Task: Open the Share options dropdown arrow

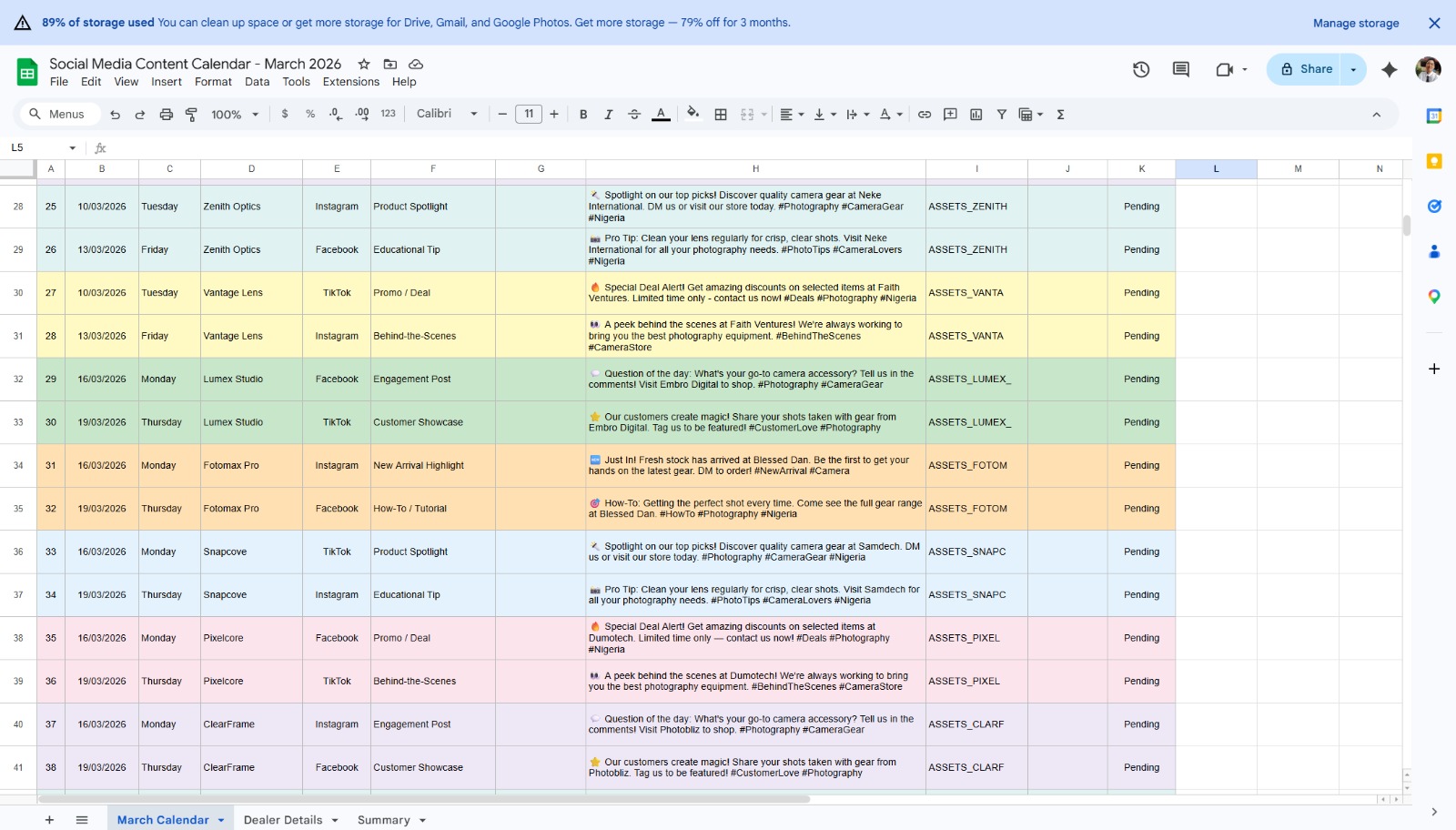Action: coord(1353,69)
